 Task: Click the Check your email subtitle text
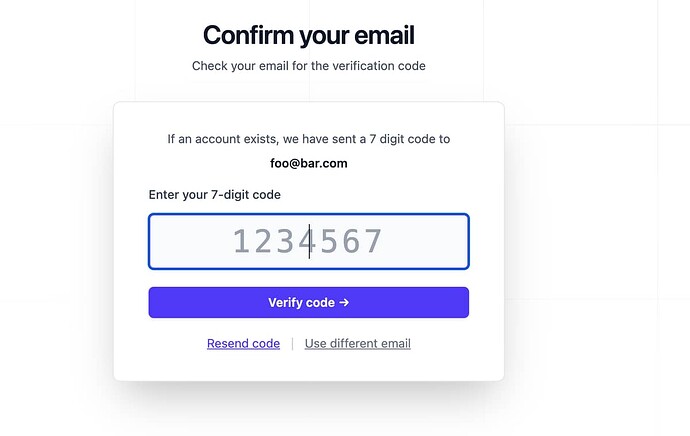[x=309, y=66]
